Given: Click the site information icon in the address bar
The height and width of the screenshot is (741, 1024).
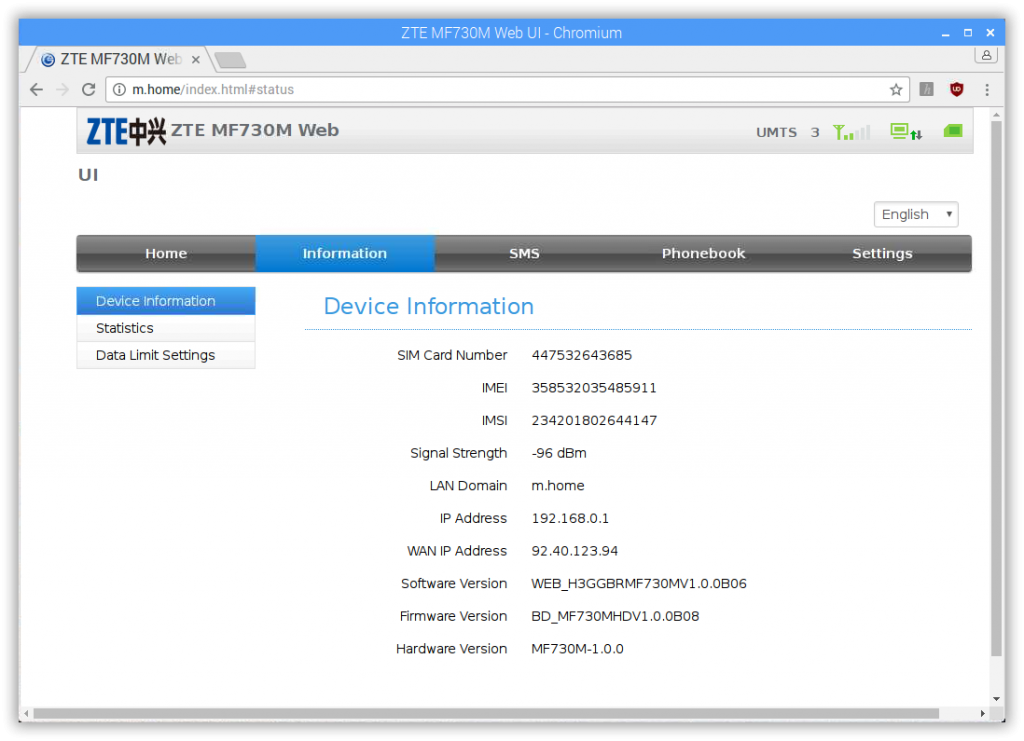Looking at the screenshot, I should click(x=119, y=89).
